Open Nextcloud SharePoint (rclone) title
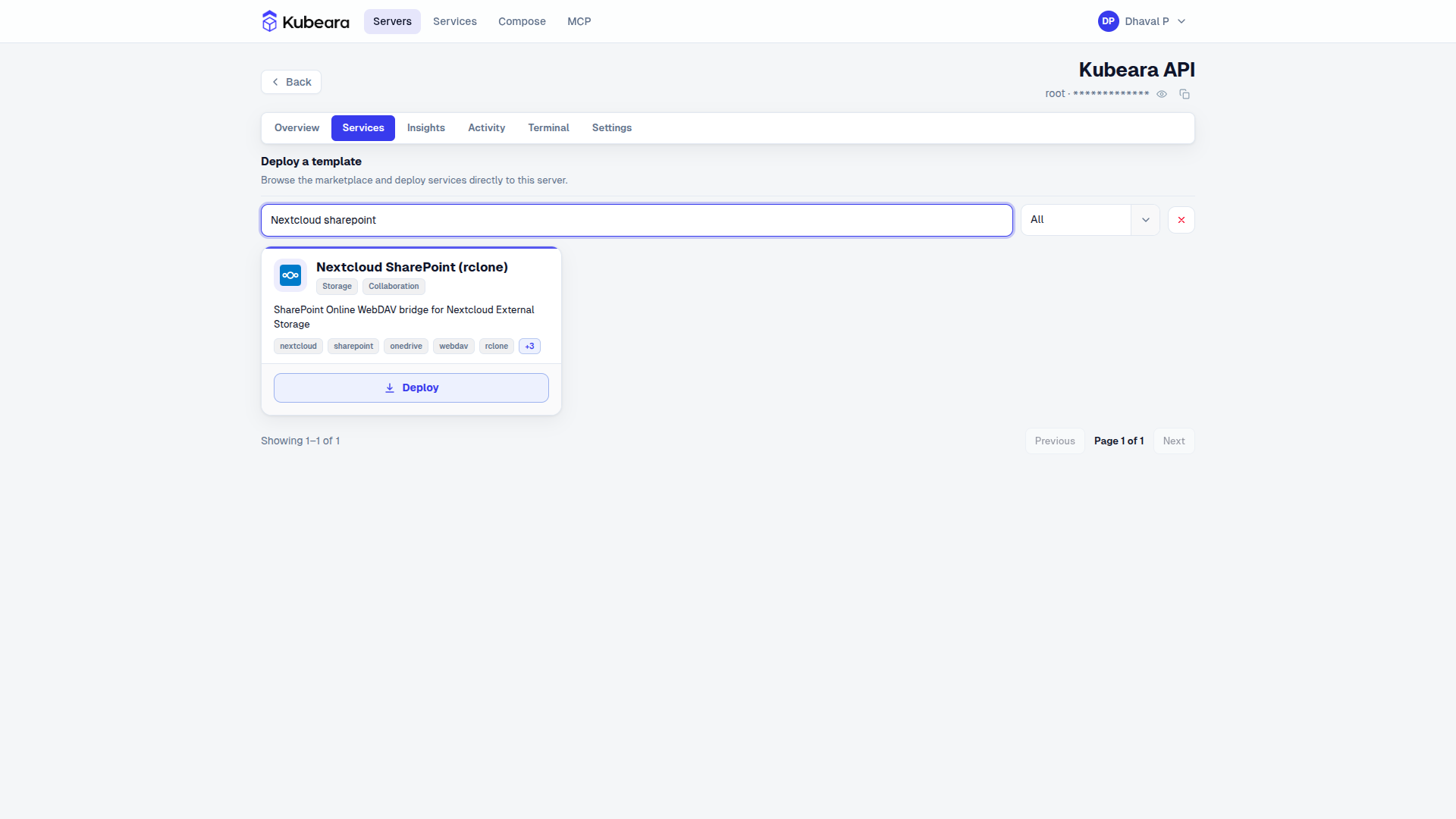This screenshot has height=819, width=1456. point(412,267)
